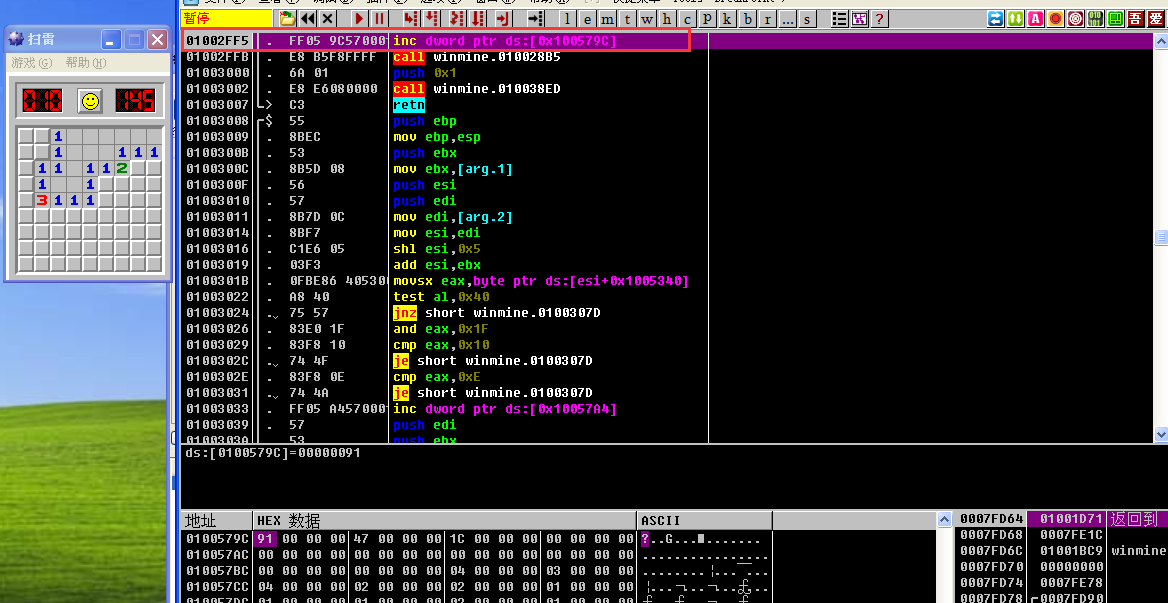Click the red '吾' plugin icon
This screenshot has width=1168, height=603.
1136,19
